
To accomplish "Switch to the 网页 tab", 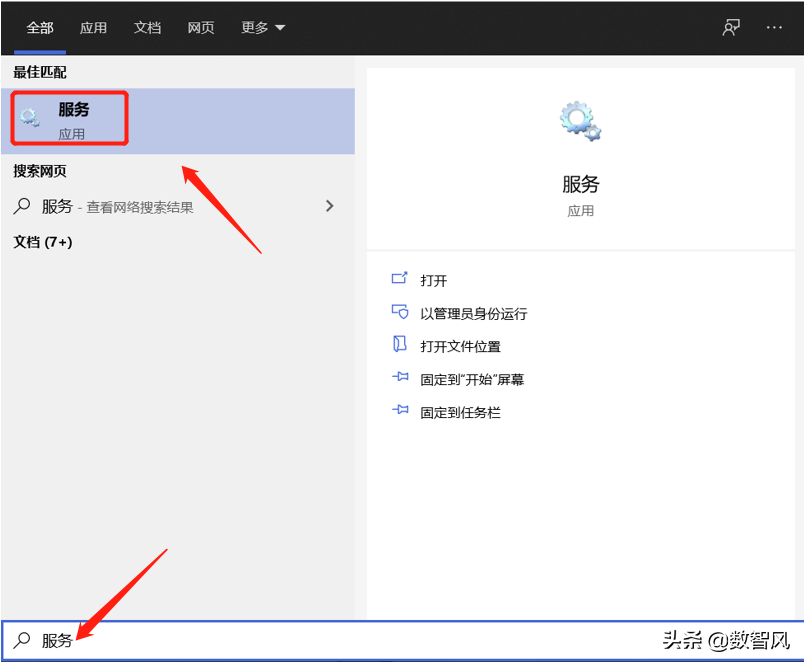I will point(201,28).
